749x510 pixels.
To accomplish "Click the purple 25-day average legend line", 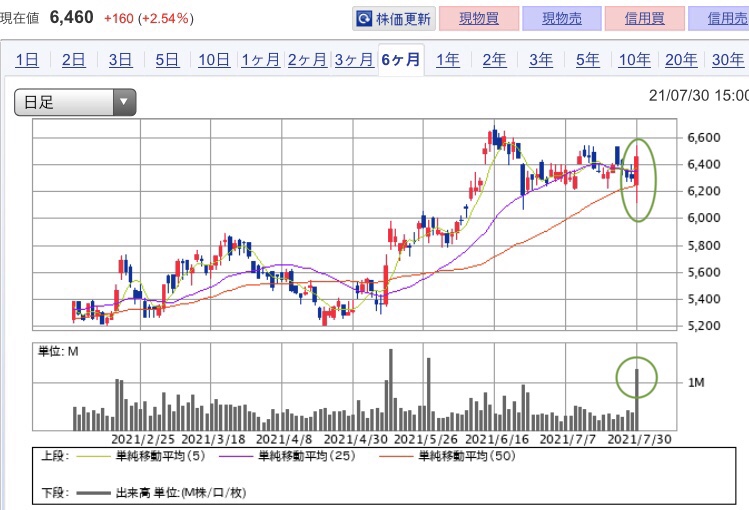I will pyautogui.click(x=236, y=457).
